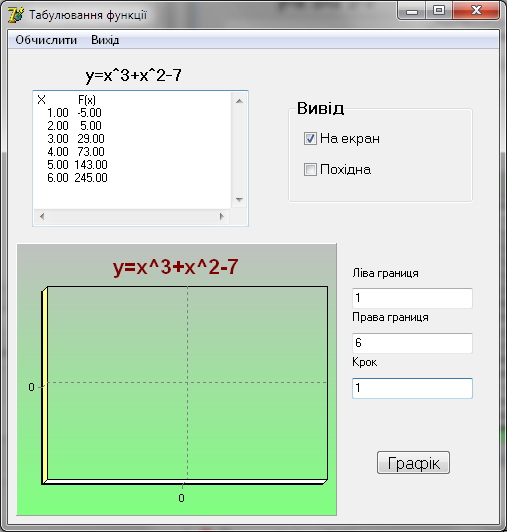The width and height of the screenshot is (507, 532).
Task: Open the Обчислити menu
Action: click(46, 40)
